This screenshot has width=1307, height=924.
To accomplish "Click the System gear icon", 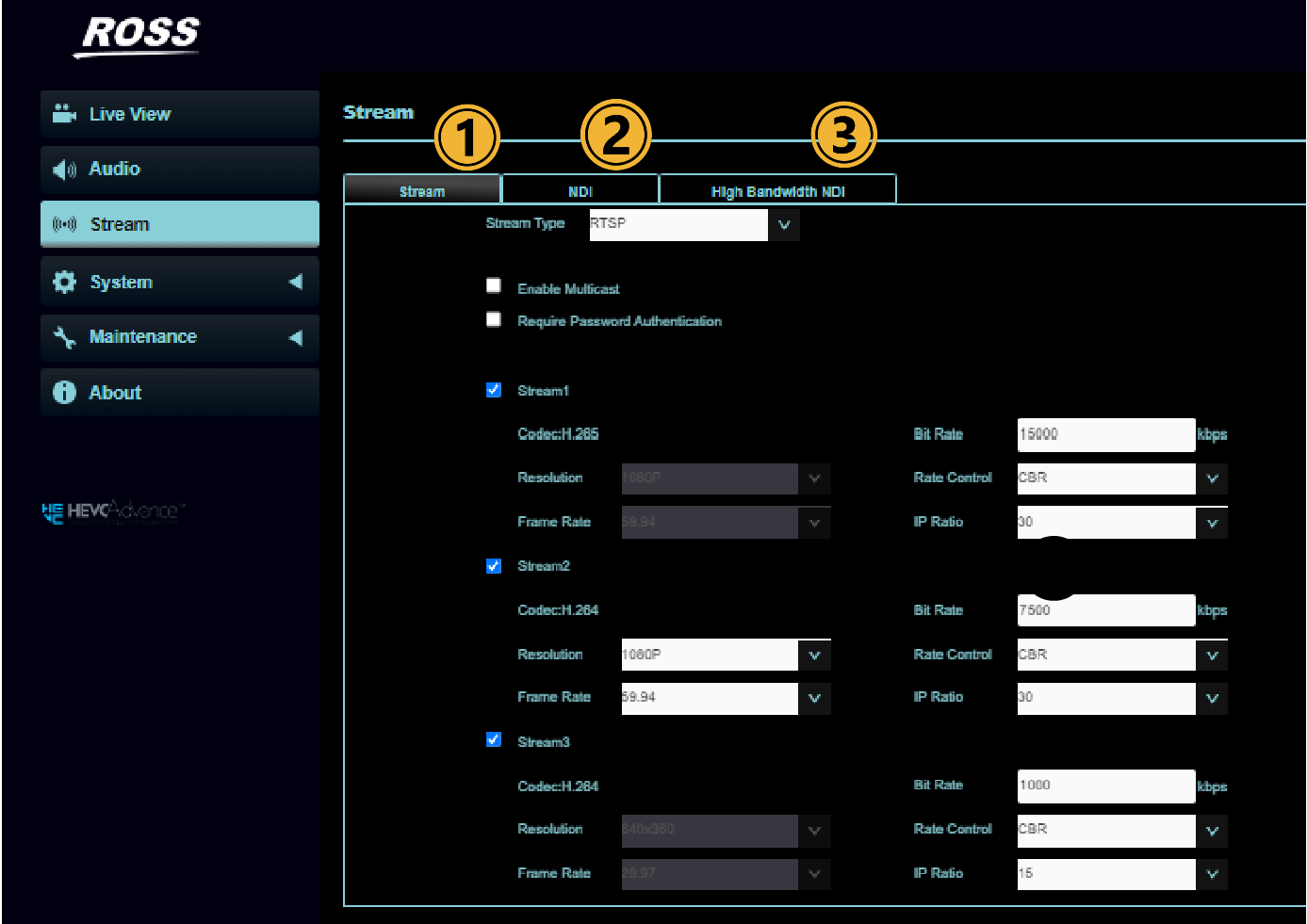I will [x=64, y=282].
